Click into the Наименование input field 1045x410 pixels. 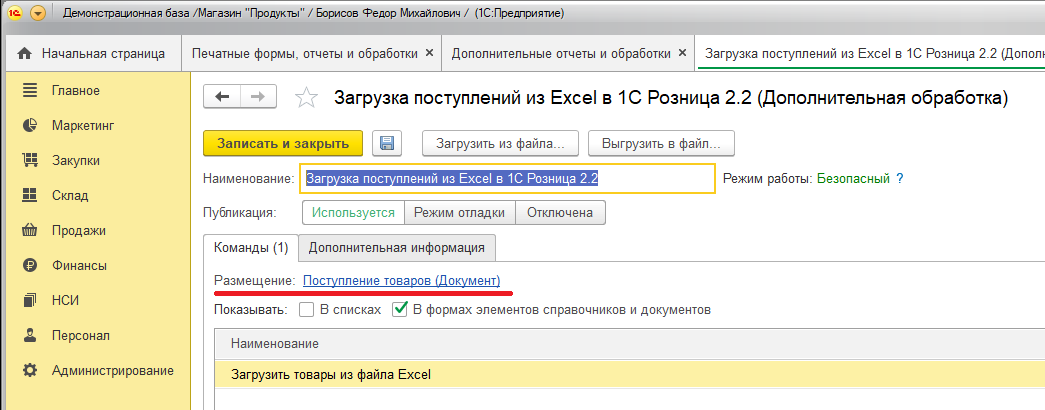[x=507, y=179]
